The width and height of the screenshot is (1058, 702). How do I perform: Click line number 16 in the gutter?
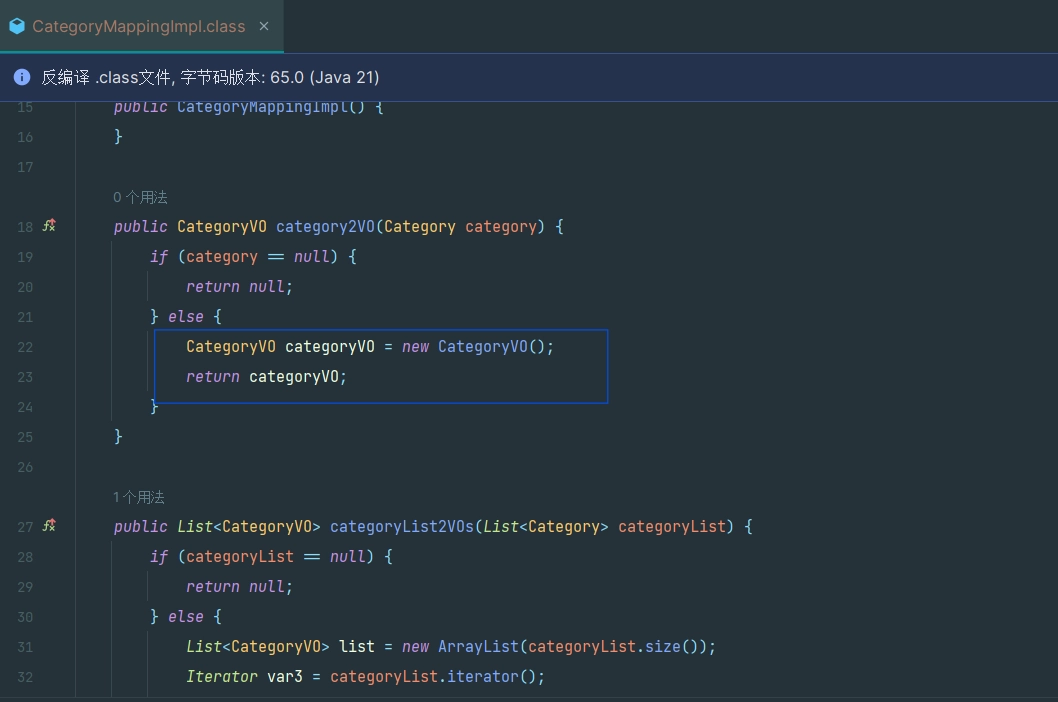[25, 137]
